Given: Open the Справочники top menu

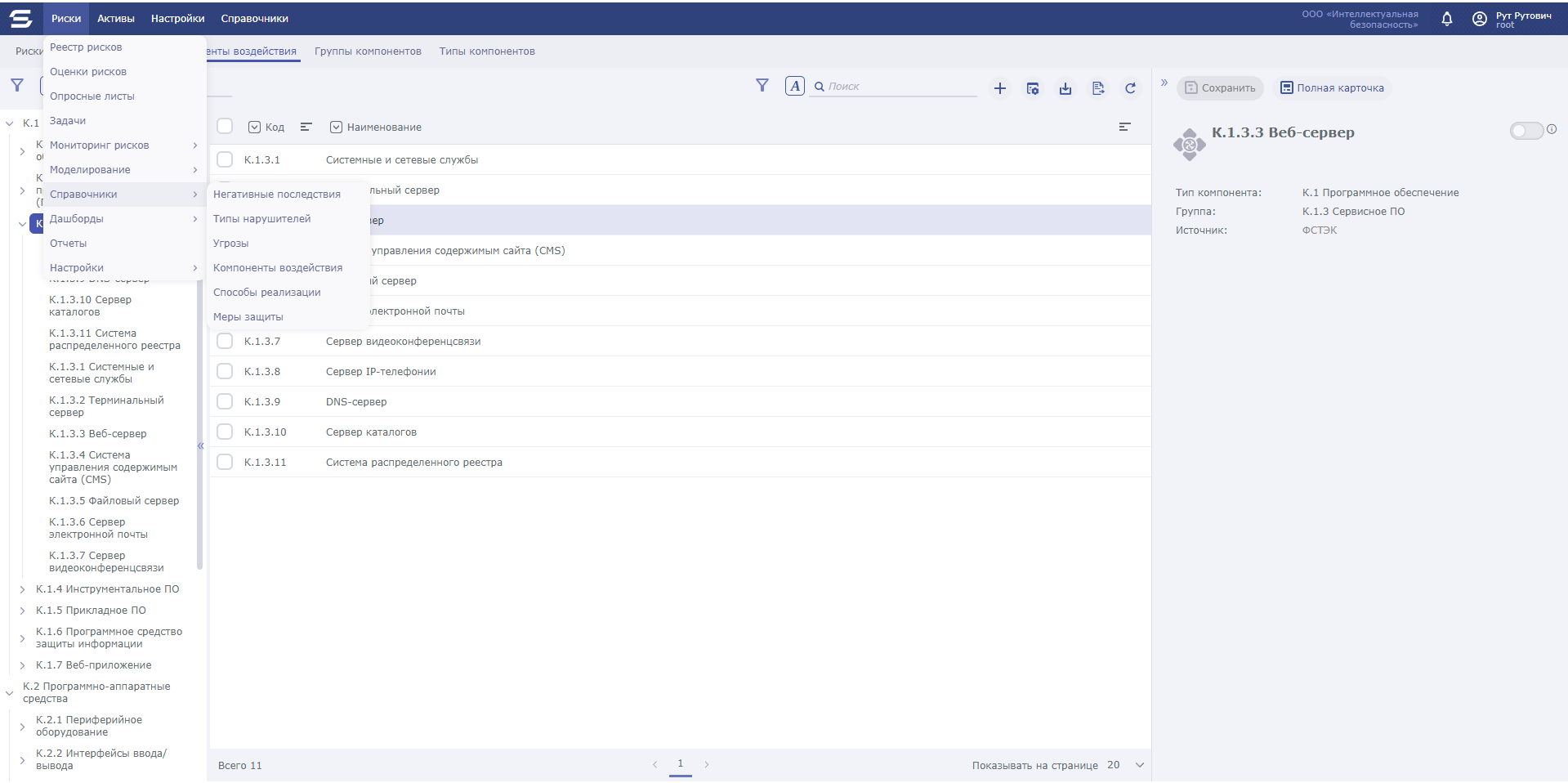Looking at the screenshot, I should [255, 19].
